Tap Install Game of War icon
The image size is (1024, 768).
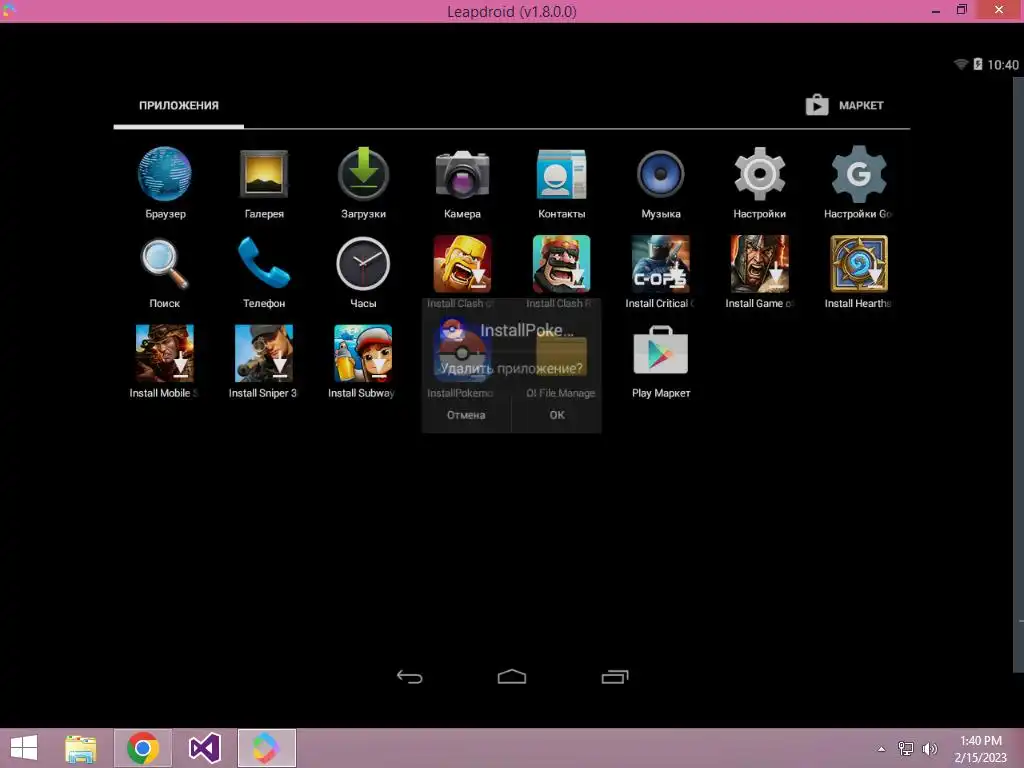[760, 264]
